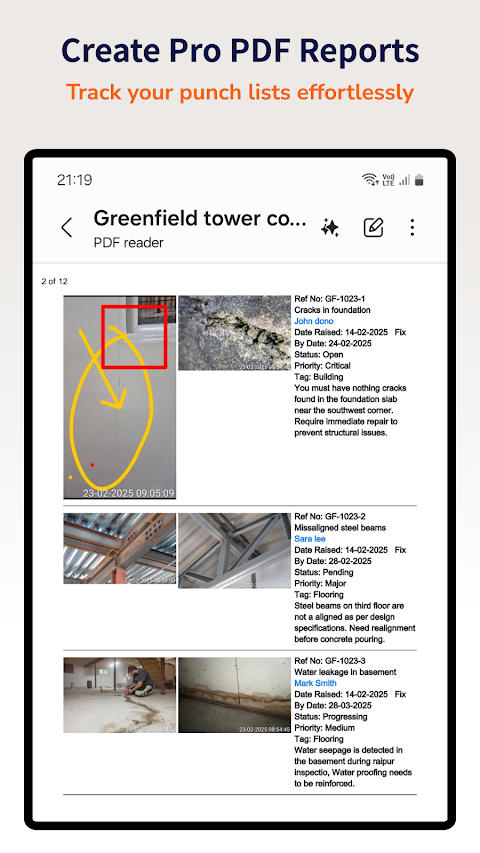Open Sara lee assignee link

(x=310, y=539)
